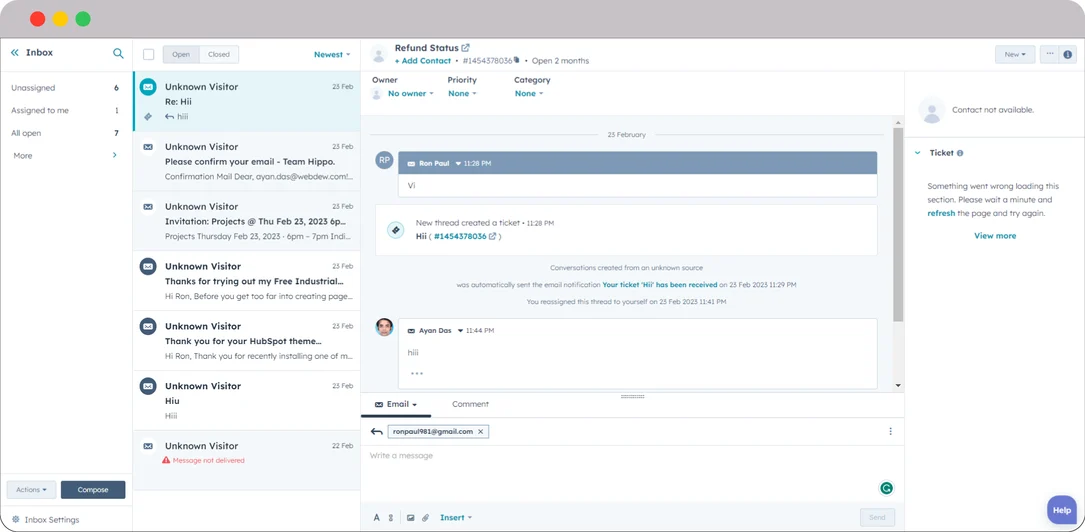Screen dimensions: 1085x532
Task: Click Ayan Das avatar photo
Action: tap(384, 327)
